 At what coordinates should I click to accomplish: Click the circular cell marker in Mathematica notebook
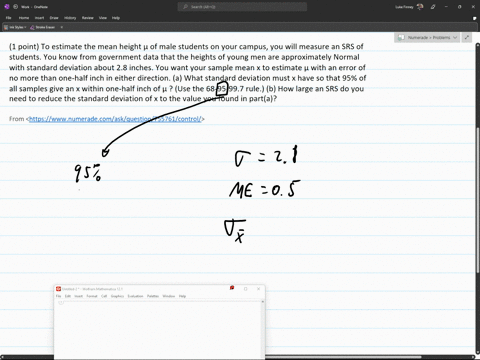pos(61,302)
